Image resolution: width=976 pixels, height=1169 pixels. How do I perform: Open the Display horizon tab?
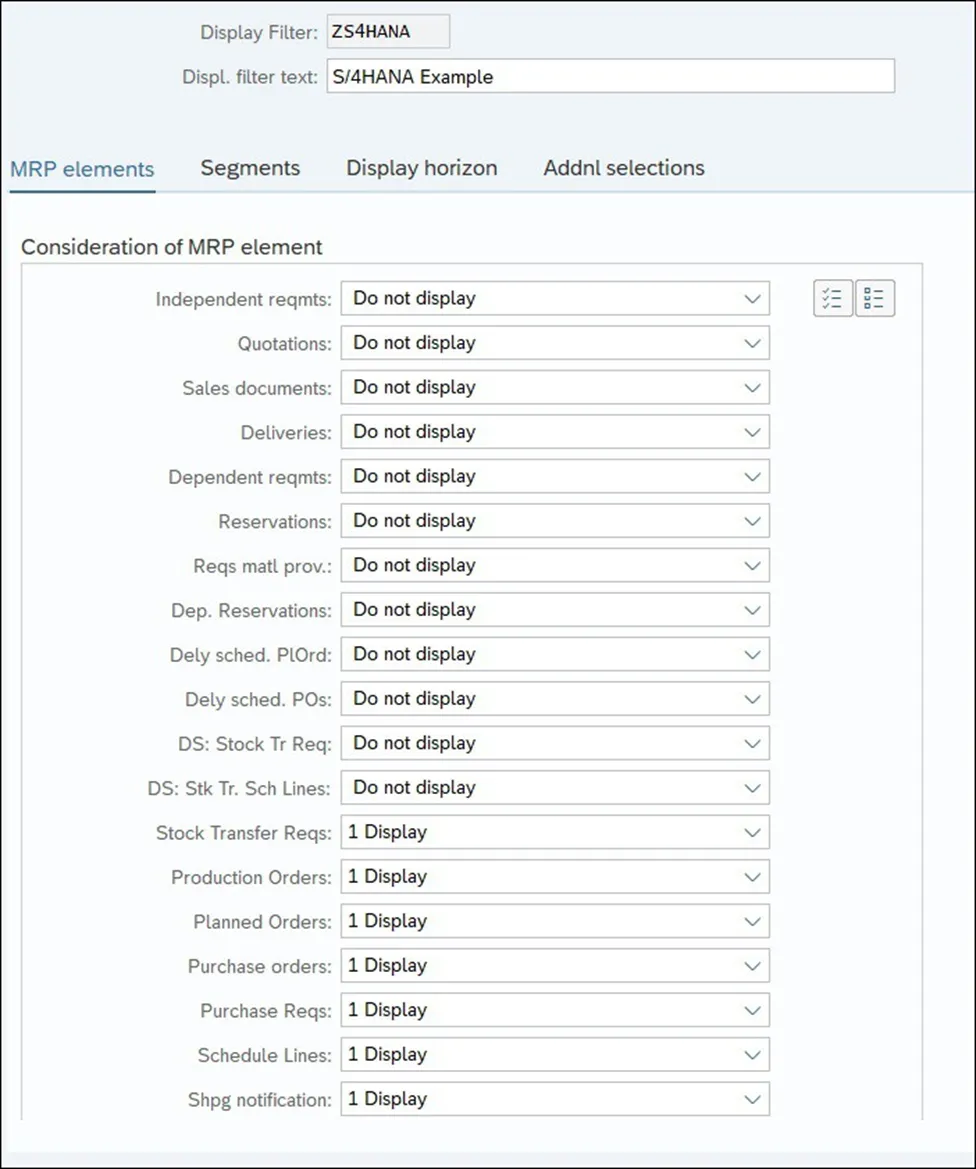421,168
